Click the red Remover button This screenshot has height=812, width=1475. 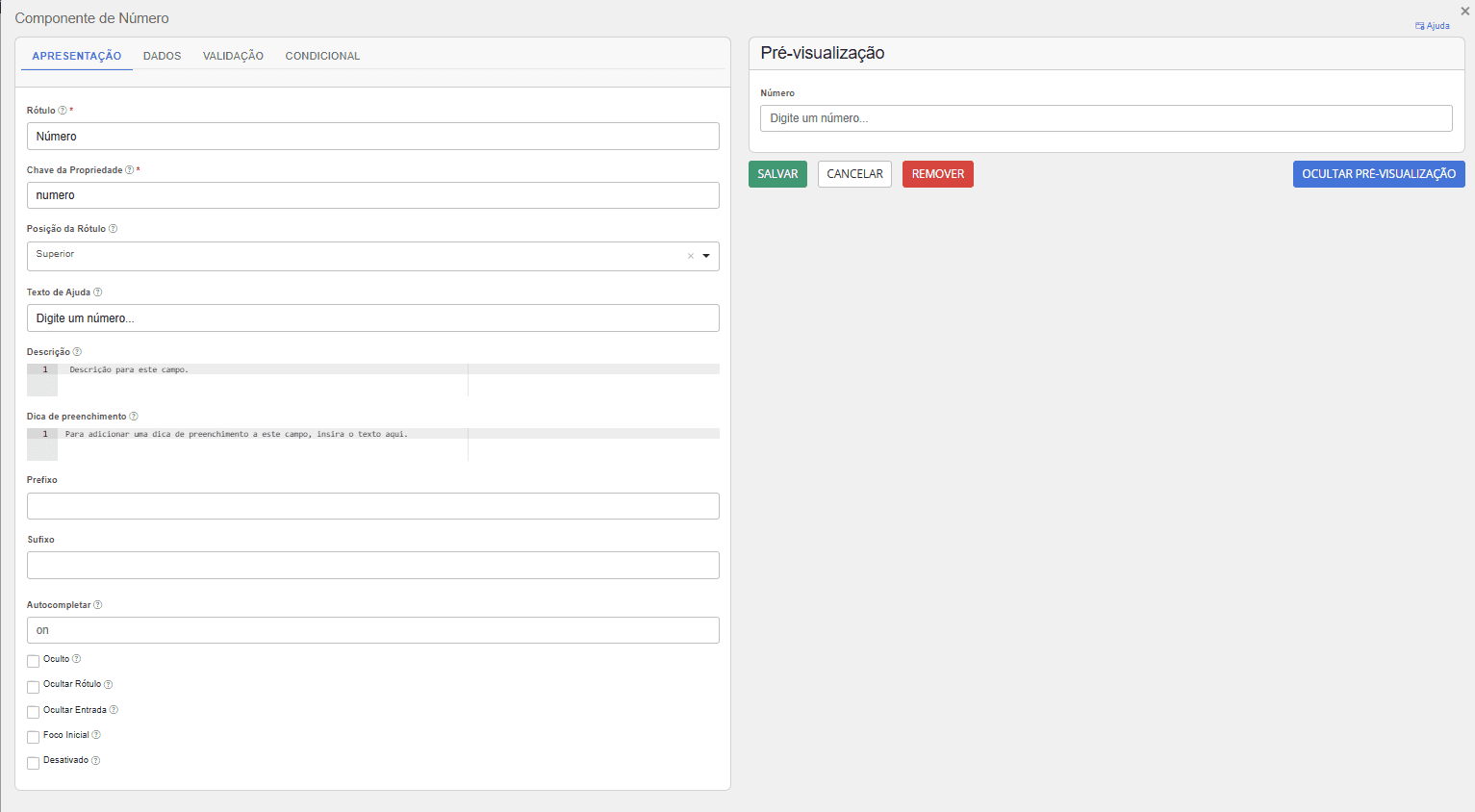(938, 174)
